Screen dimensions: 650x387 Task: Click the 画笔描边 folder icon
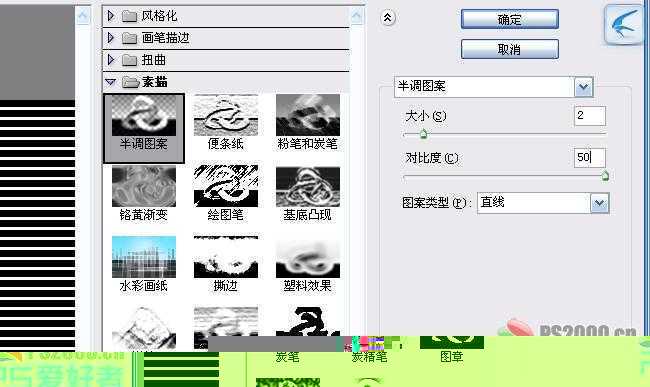point(129,38)
